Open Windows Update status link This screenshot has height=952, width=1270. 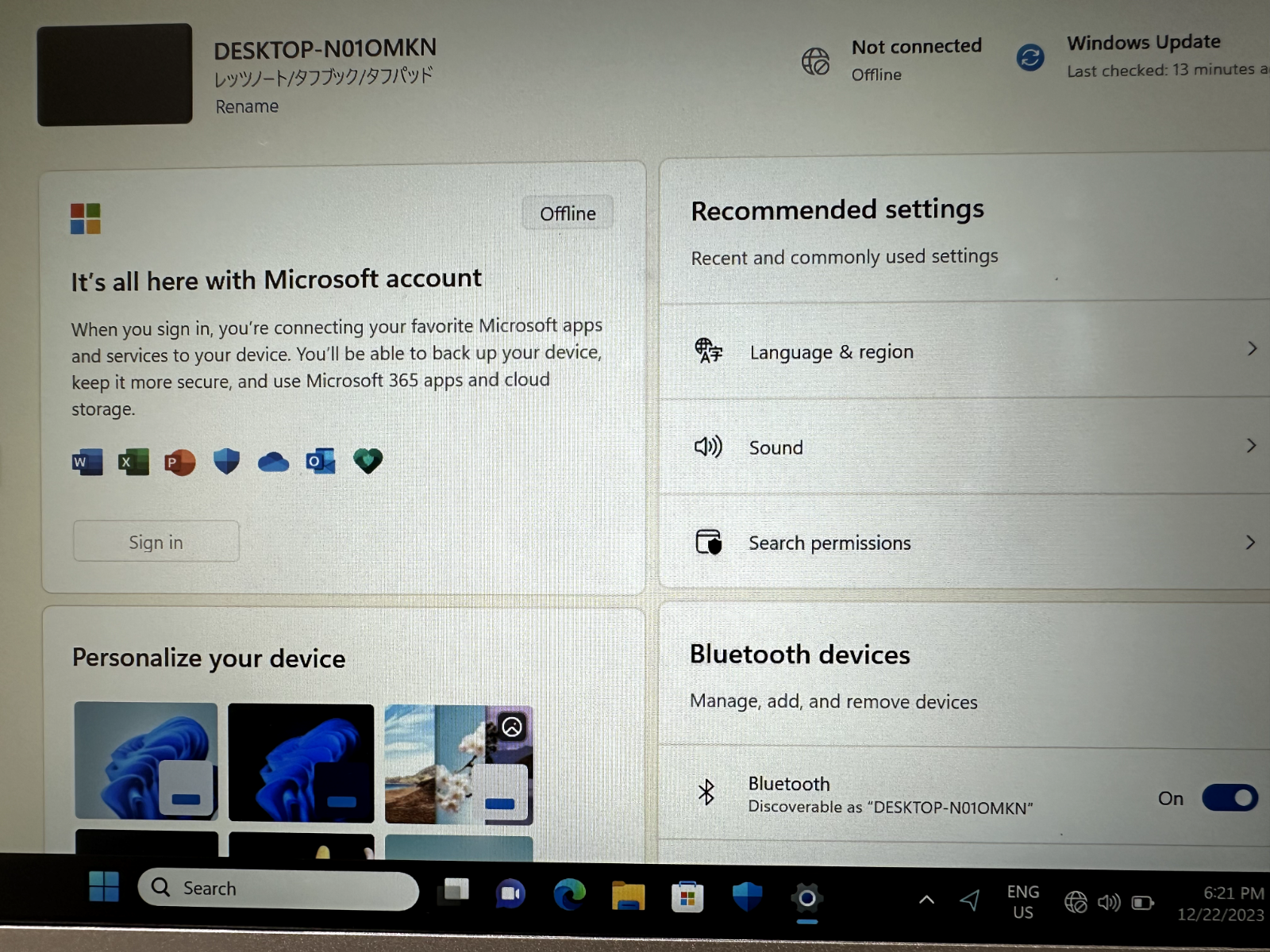pos(1144,42)
